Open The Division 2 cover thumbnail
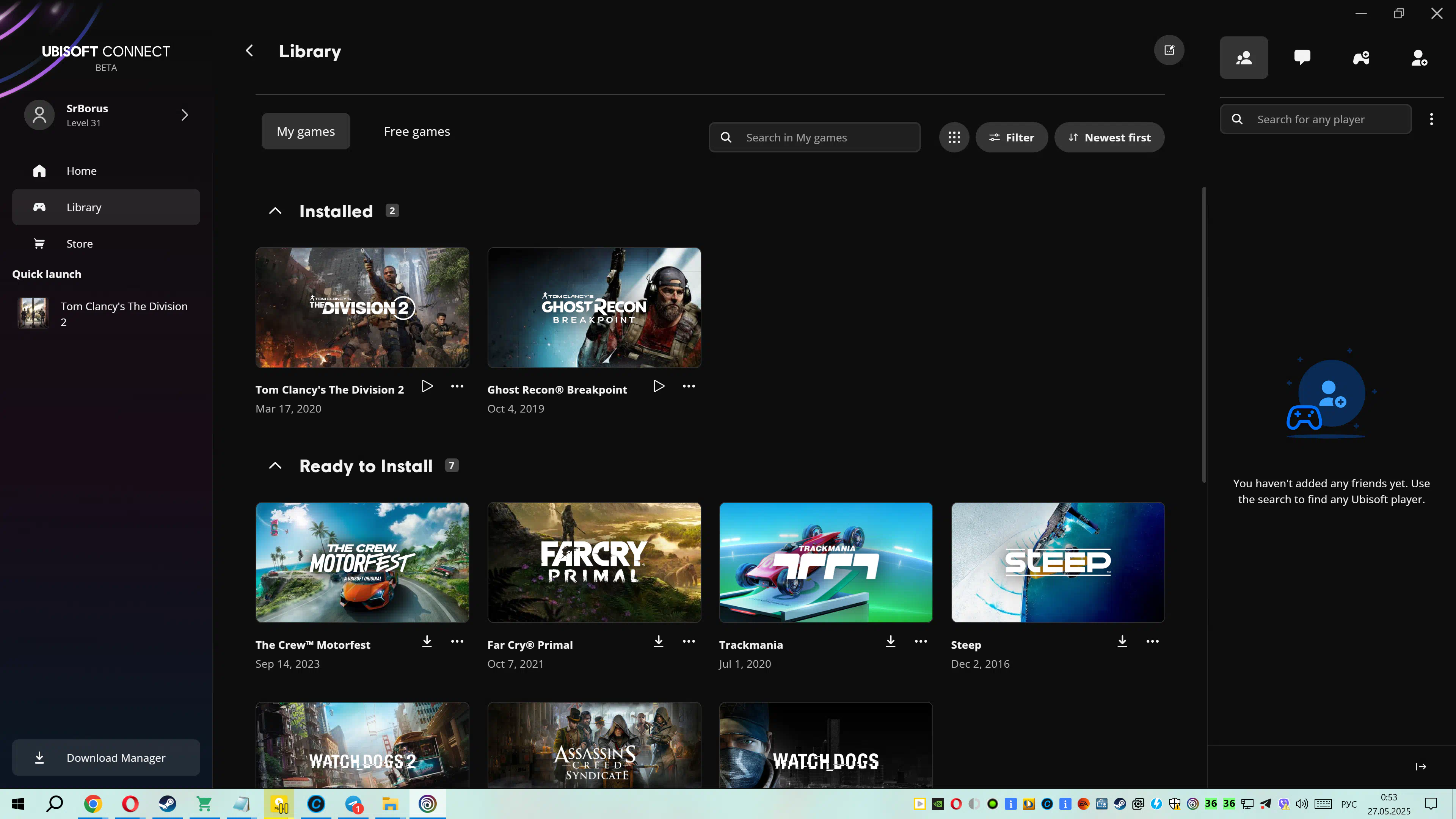 coord(362,308)
